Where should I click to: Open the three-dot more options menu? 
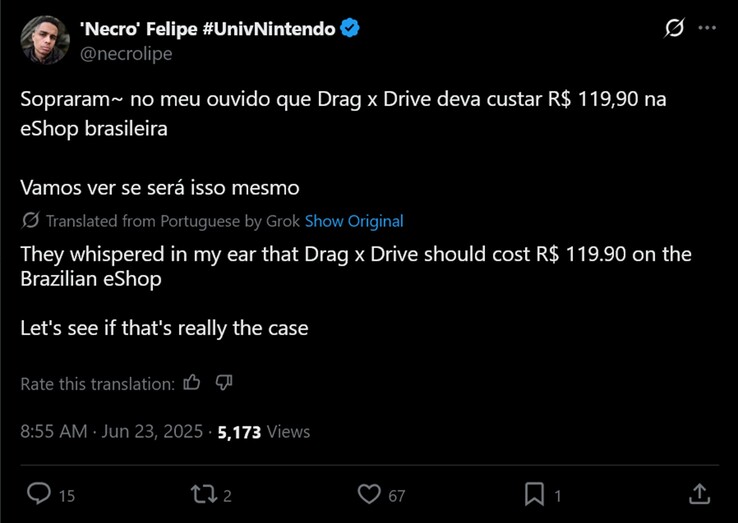[707, 29]
